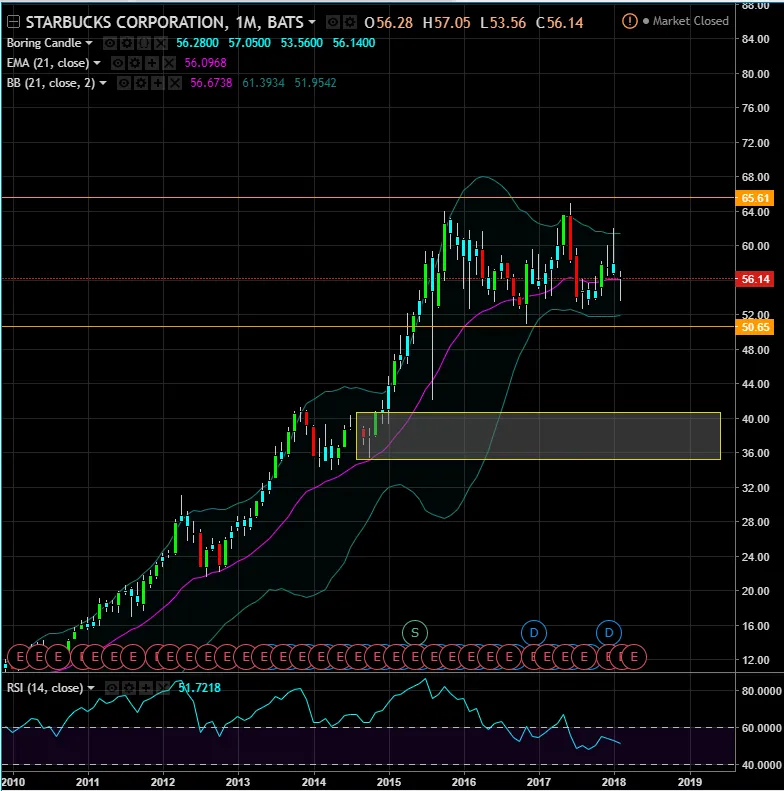Click the 12.00 label on price axis

755,660
